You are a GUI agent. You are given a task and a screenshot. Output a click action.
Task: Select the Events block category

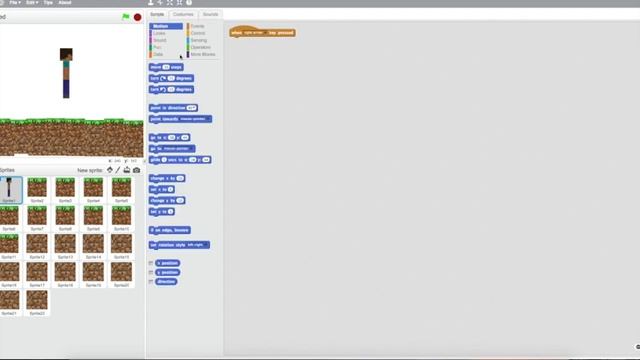pos(202,26)
